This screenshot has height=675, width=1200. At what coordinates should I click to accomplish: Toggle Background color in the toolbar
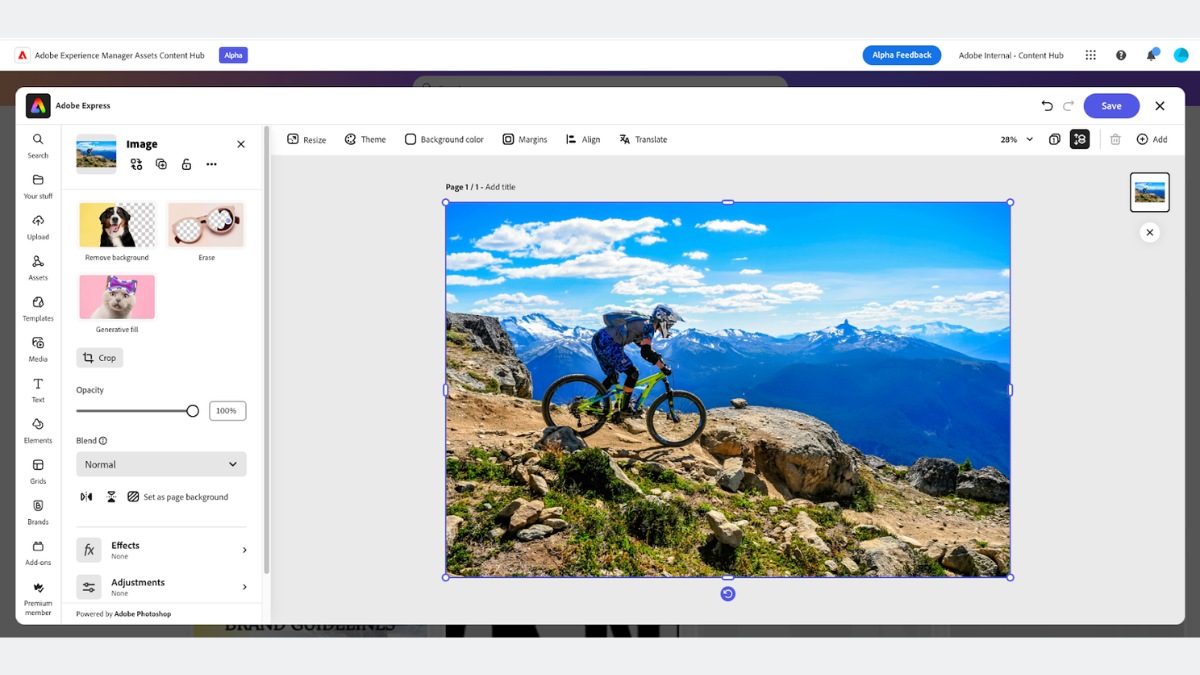coord(444,139)
